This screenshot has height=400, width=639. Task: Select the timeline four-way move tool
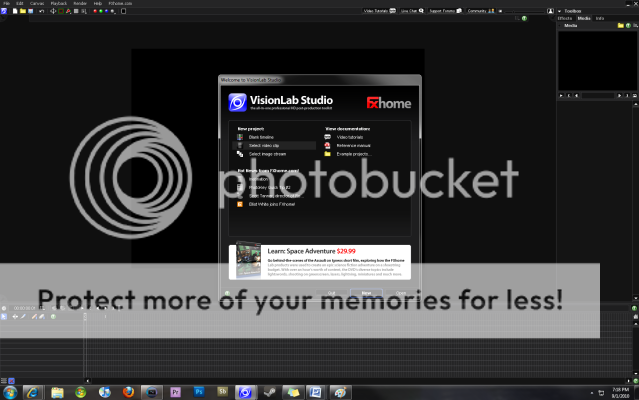pos(15,316)
